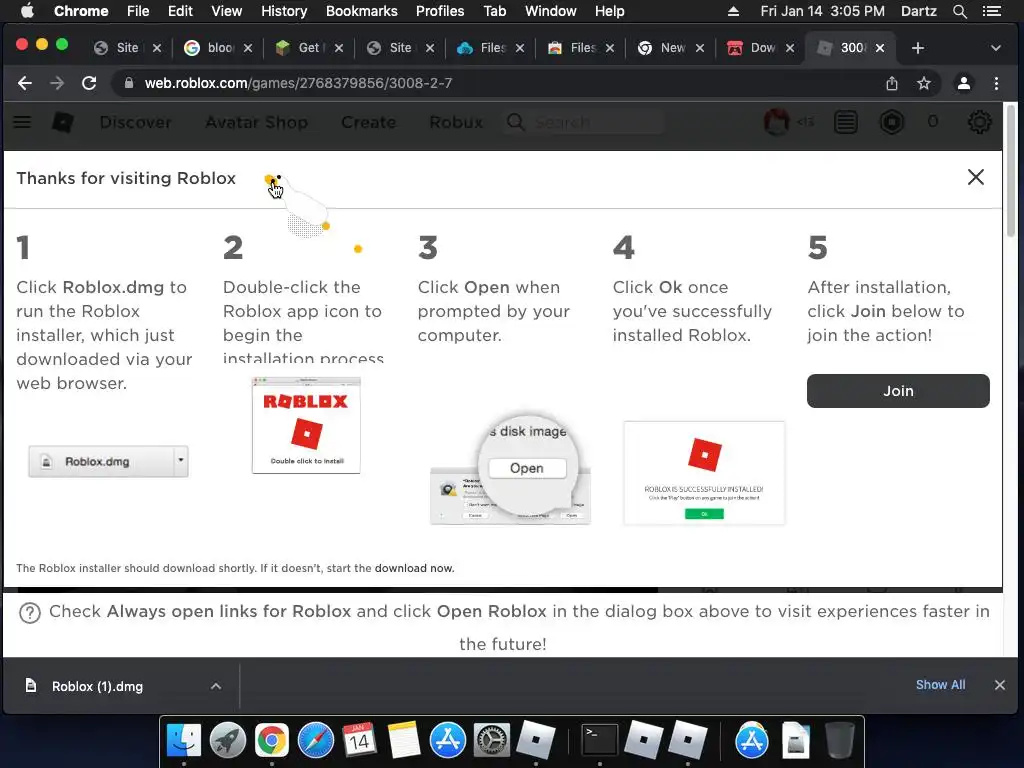The width and height of the screenshot is (1024, 768).
Task: Open the downloaded Roblox (1).dmg file
Action: (97, 686)
